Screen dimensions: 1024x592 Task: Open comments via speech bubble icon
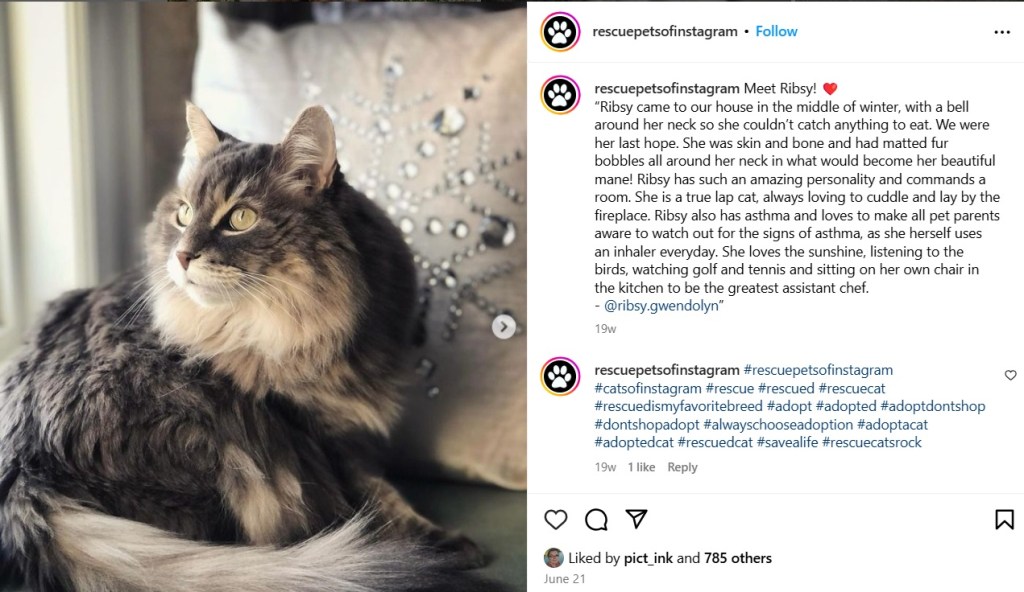click(x=596, y=519)
